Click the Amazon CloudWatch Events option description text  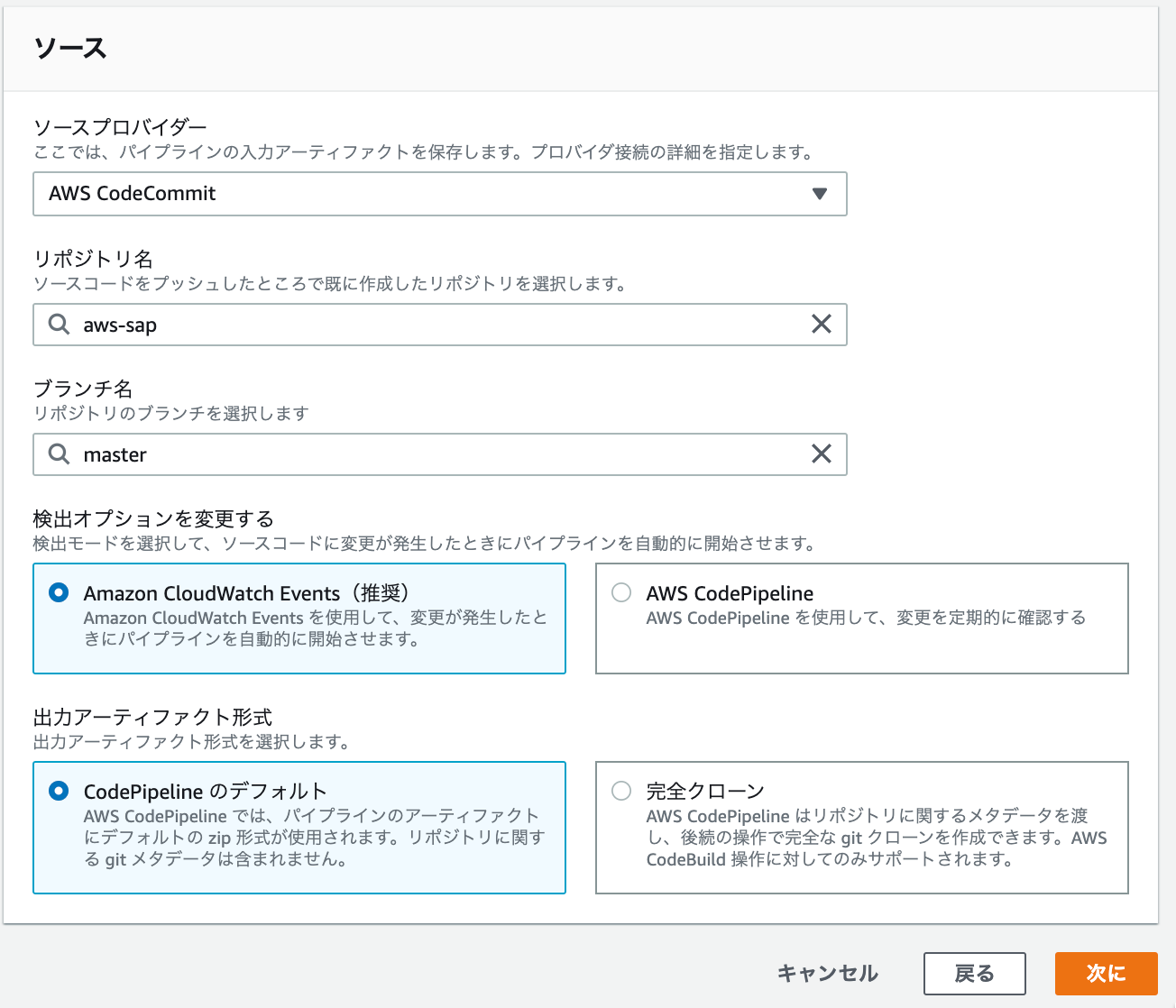tap(316, 628)
